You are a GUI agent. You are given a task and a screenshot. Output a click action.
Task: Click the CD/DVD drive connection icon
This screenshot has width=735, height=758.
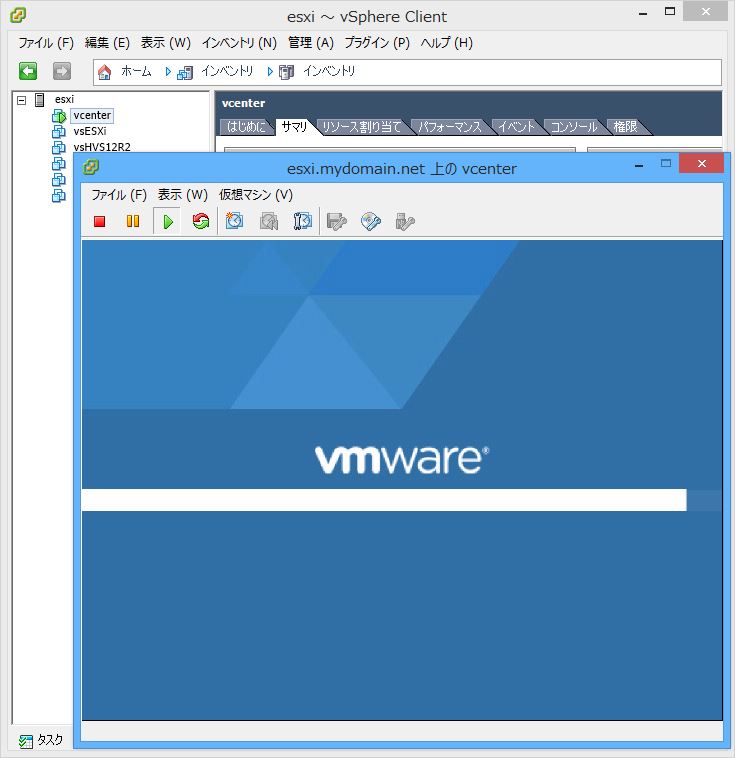pos(370,221)
